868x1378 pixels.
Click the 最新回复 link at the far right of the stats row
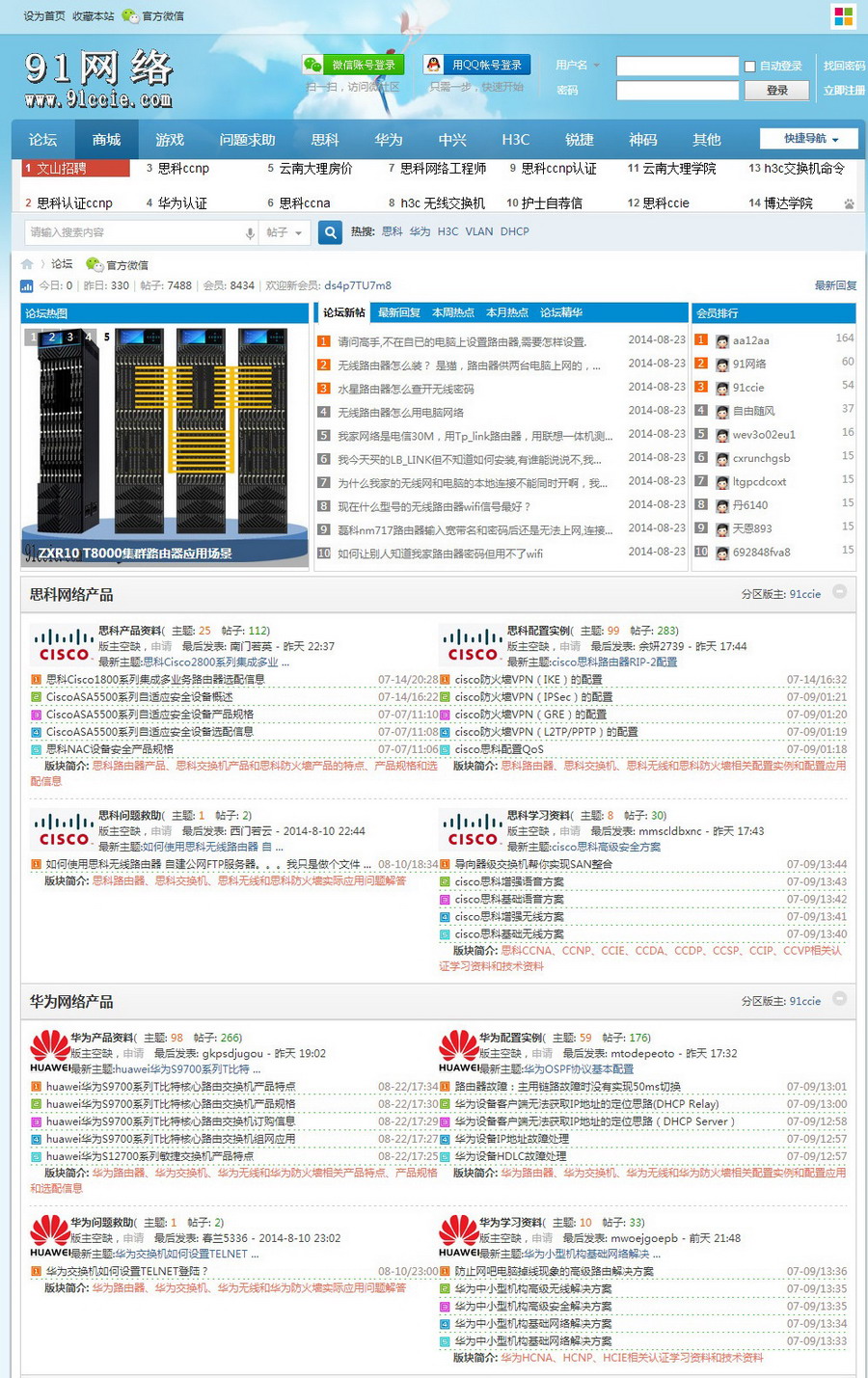(835, 285)
